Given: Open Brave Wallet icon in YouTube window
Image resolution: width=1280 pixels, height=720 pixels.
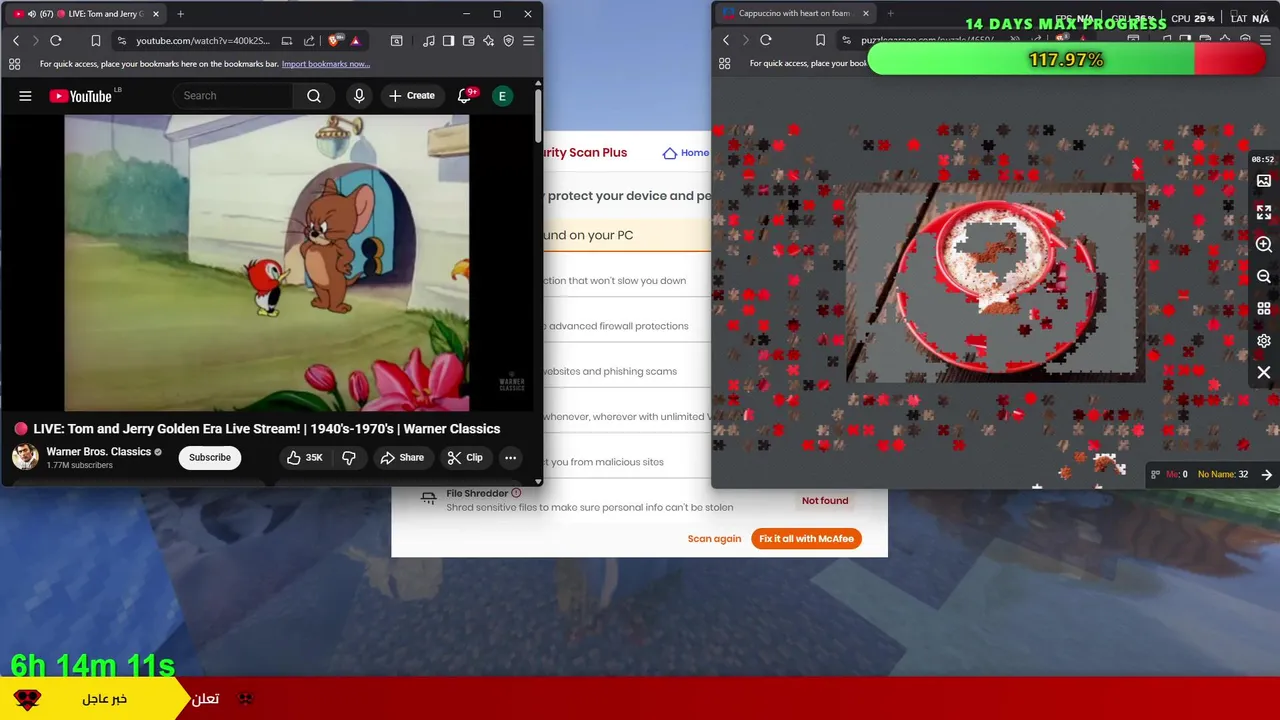Looking at the screenshot, I should 468,41.
